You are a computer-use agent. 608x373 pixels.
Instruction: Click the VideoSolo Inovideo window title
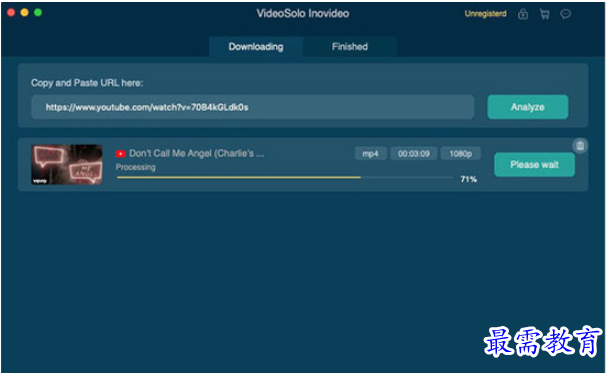tap(303, 14)
